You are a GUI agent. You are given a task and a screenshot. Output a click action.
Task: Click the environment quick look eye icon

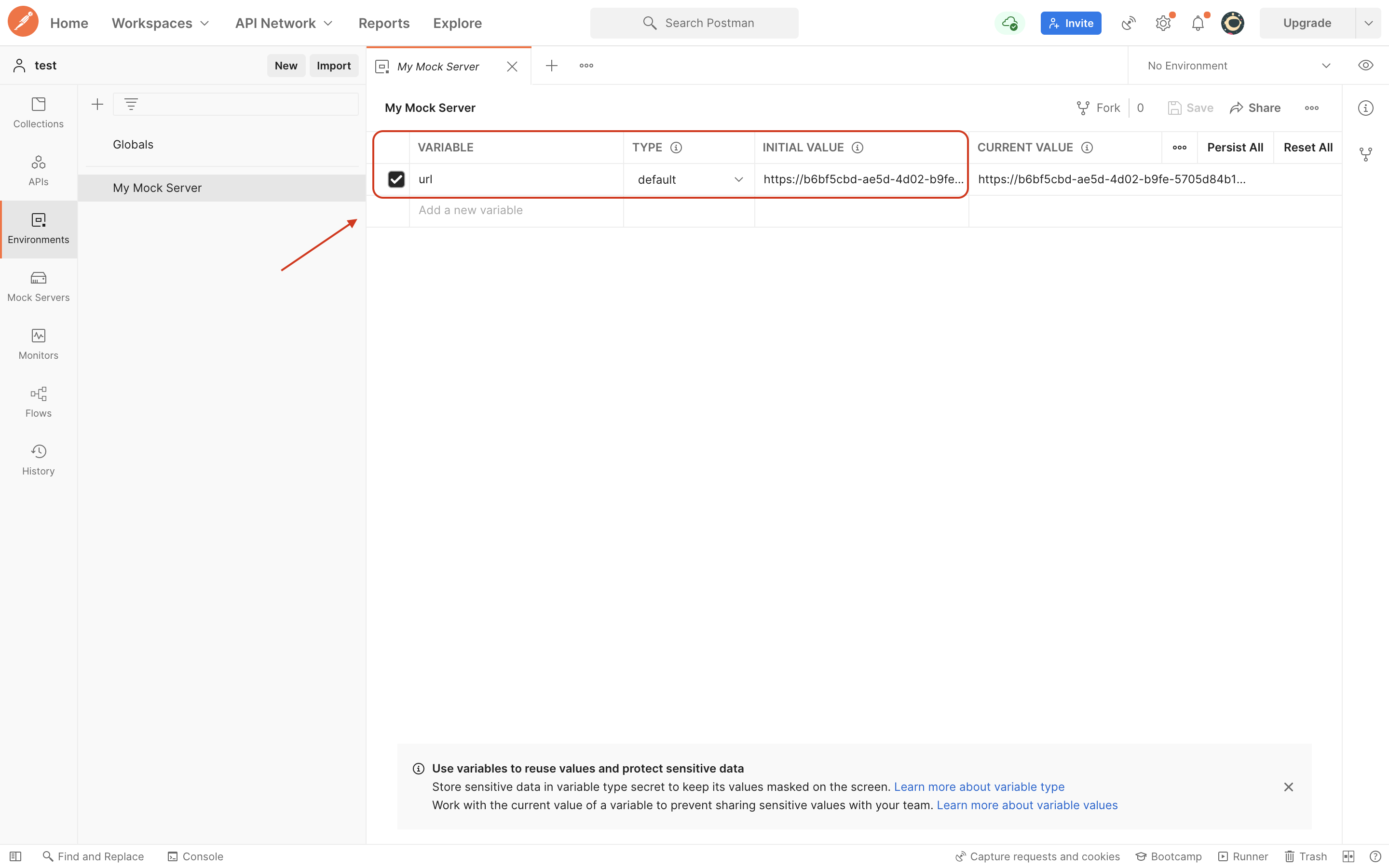(1365, 66)
